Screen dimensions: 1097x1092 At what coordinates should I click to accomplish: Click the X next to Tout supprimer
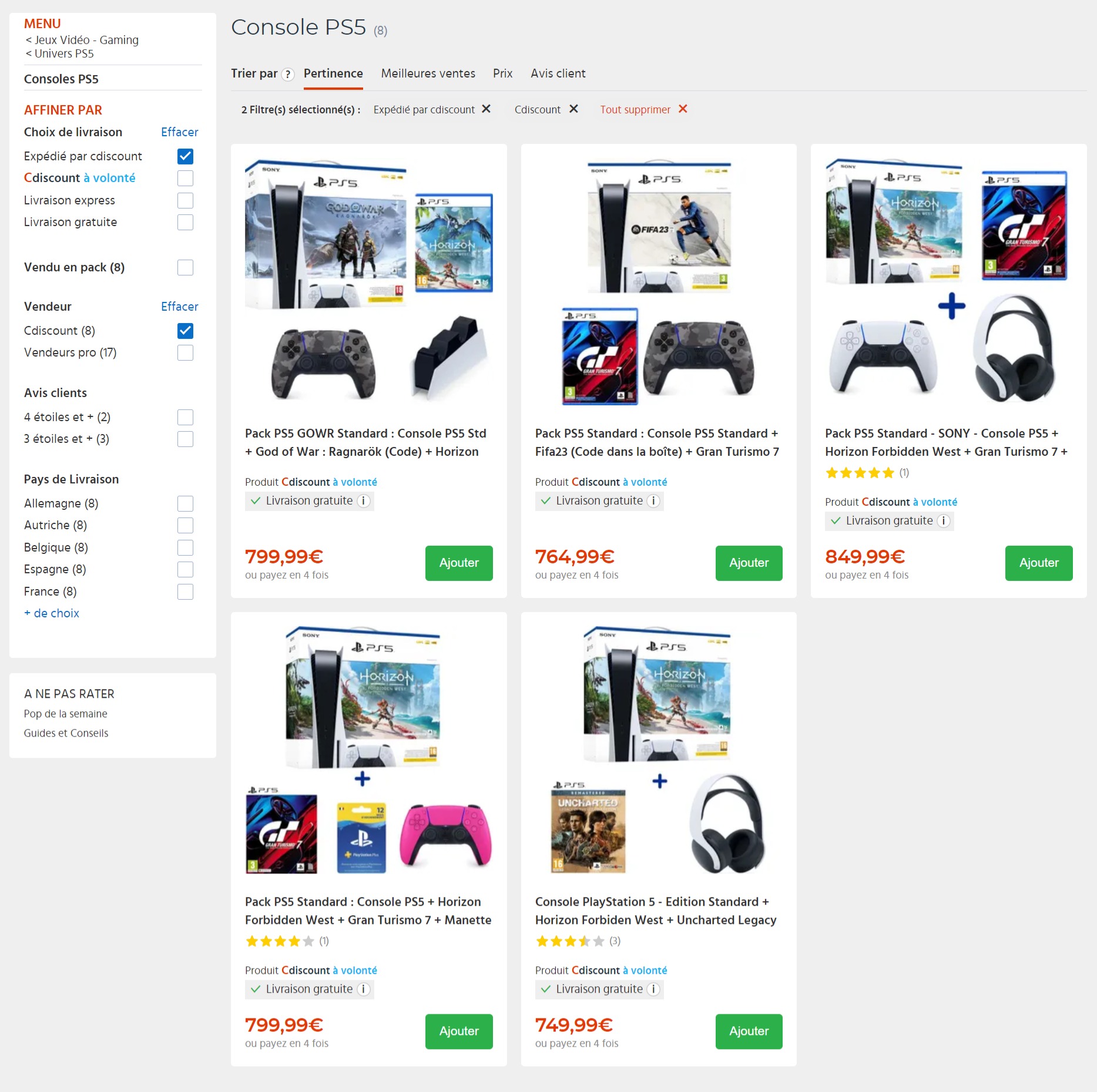pyautogui.click(x=682, y=109)
